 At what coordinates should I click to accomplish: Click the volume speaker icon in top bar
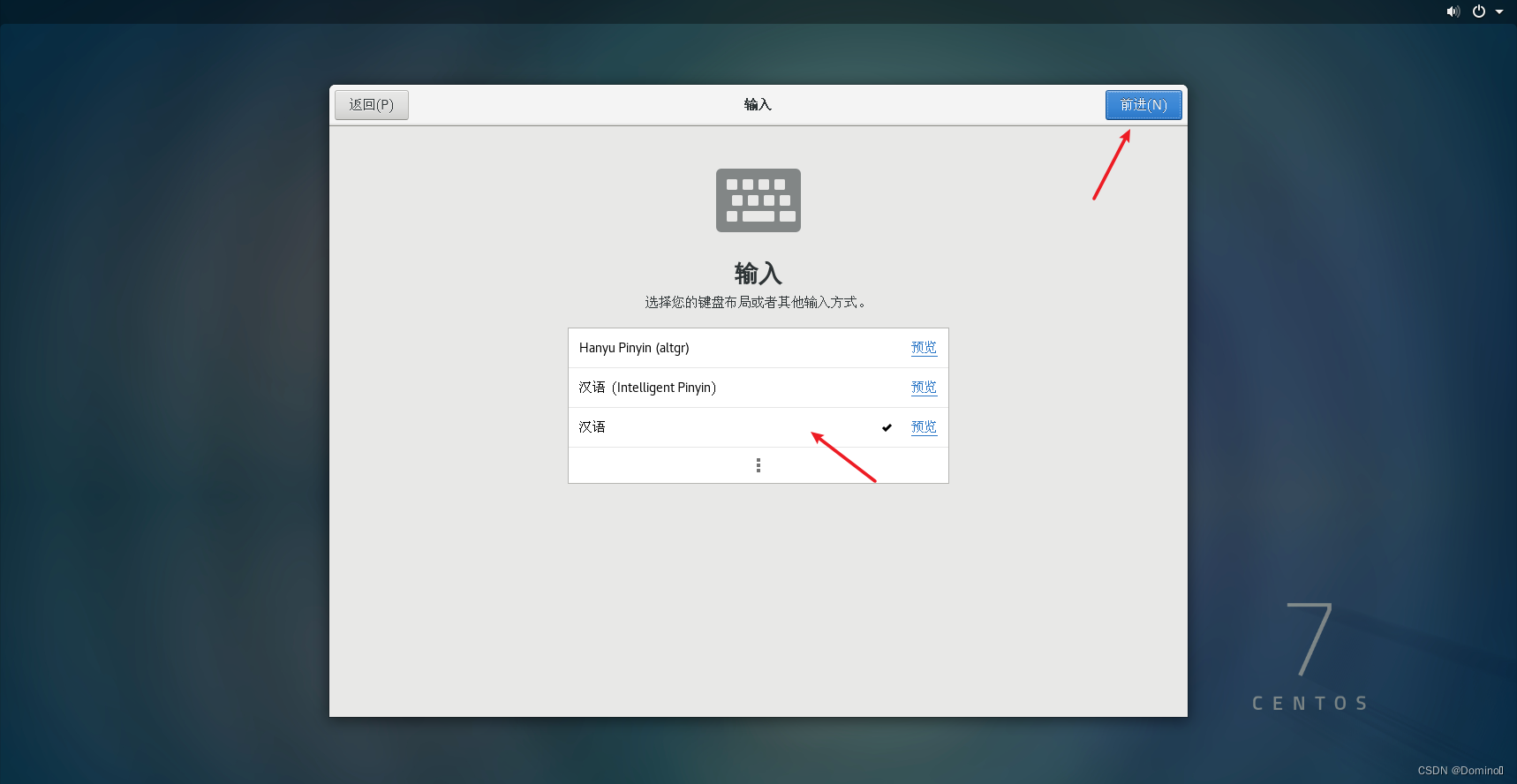[1453, 11]
